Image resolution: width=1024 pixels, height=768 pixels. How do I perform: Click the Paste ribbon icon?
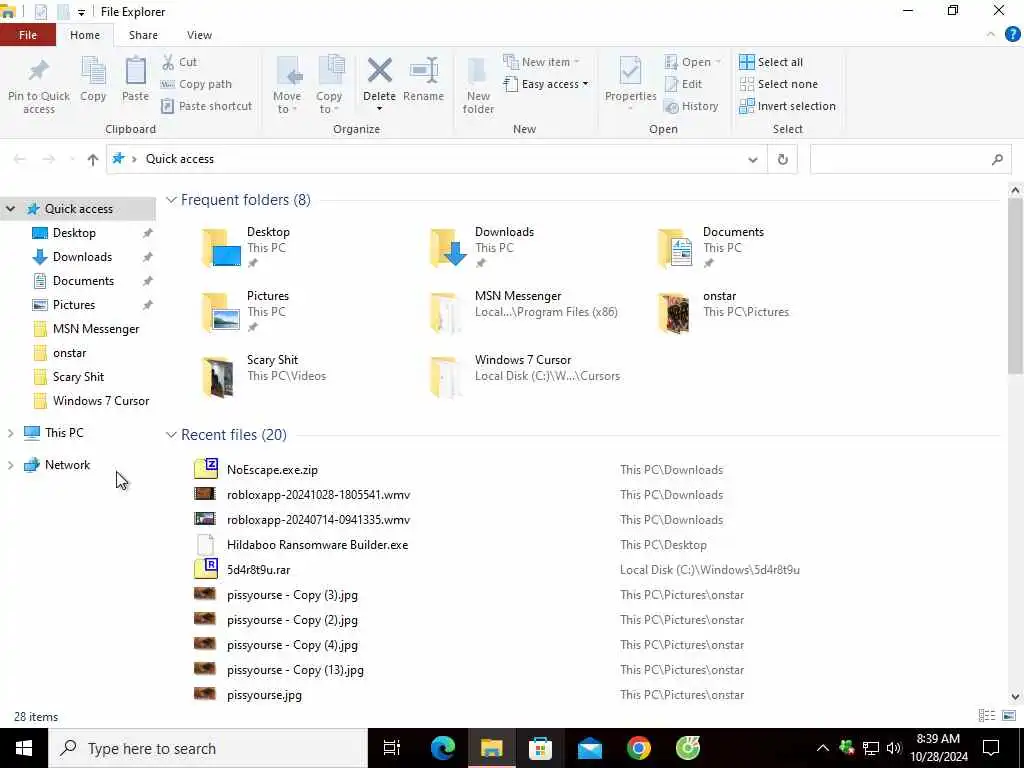pyautogui.click(x=135, y=71)
